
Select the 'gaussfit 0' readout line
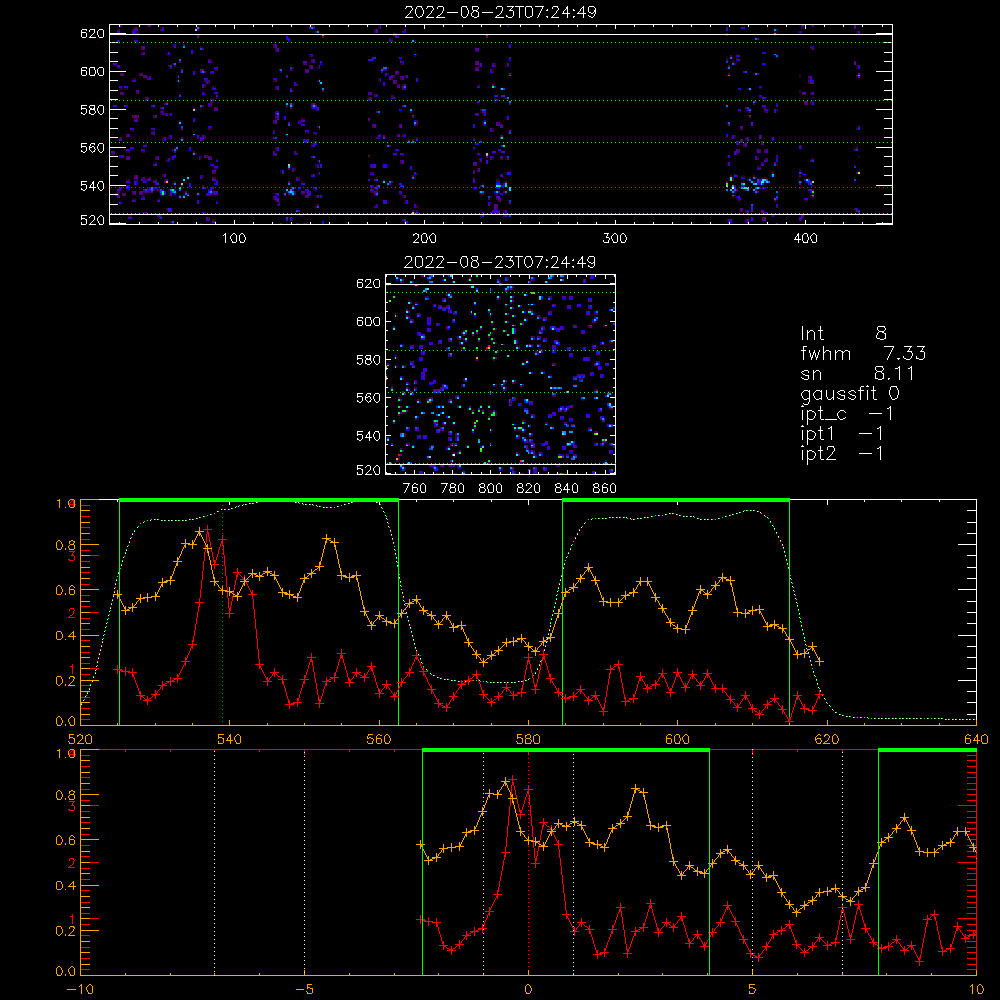850,393
